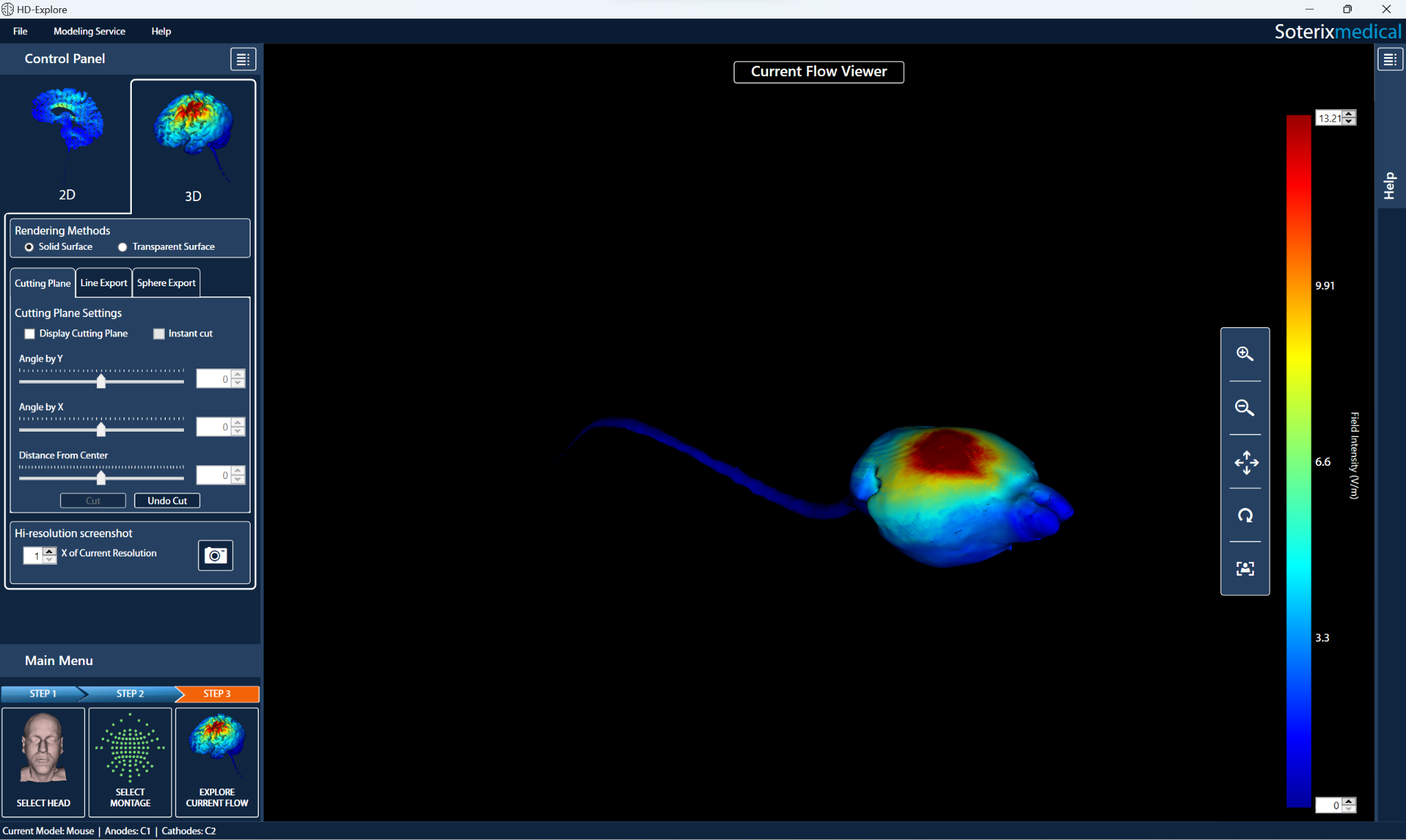Take hi-resolution screenshot with camera icon
The width and height of the screenshot is (1406, 840).
[x=216, y=555]
